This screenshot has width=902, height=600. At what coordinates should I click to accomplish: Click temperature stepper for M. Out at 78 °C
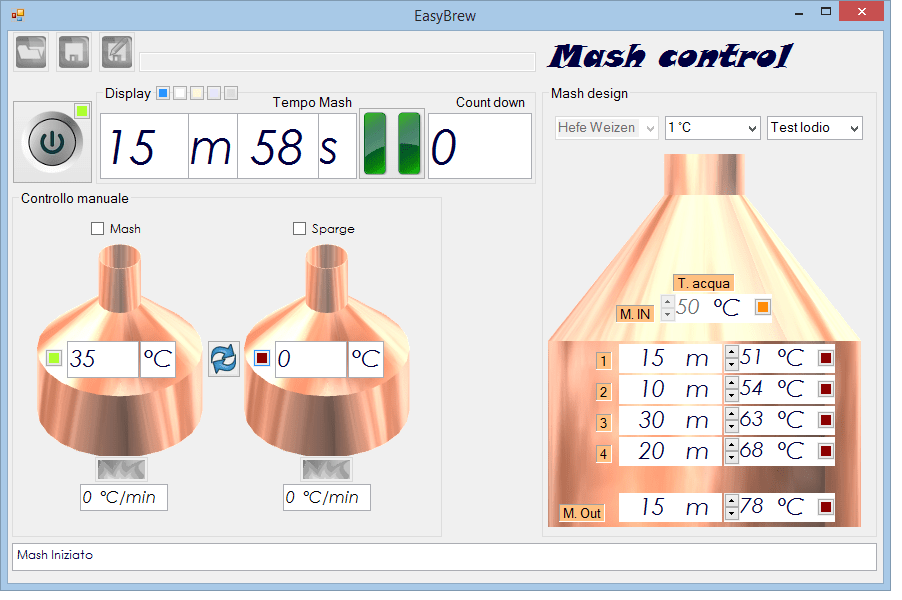pos(731,507)
